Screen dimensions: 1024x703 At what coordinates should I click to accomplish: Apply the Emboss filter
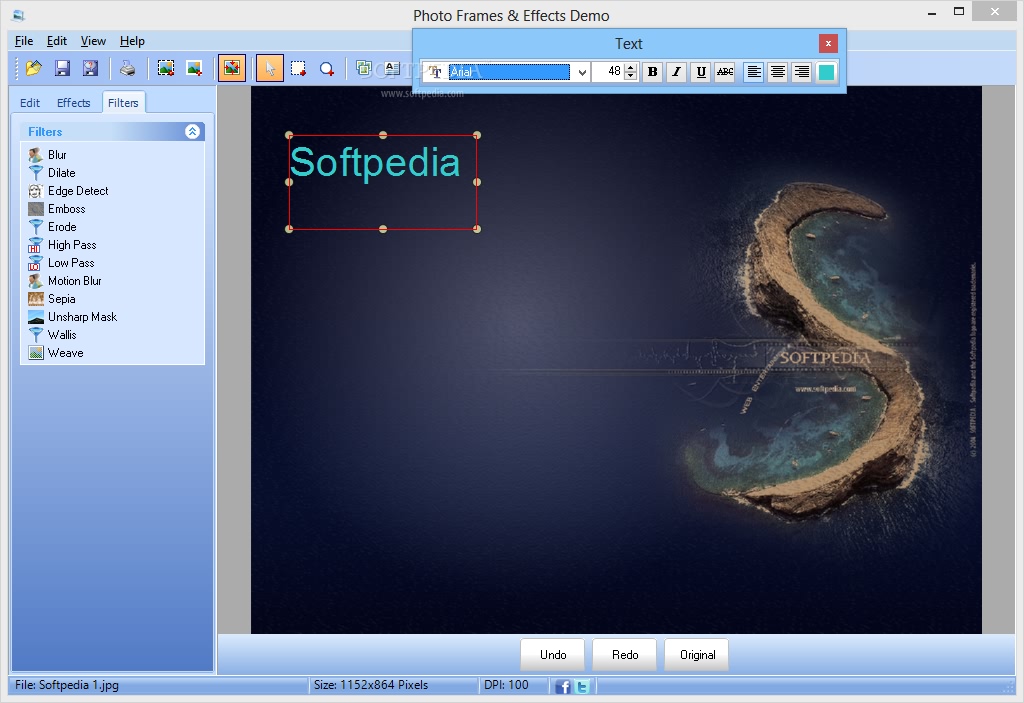coord(57,208)
